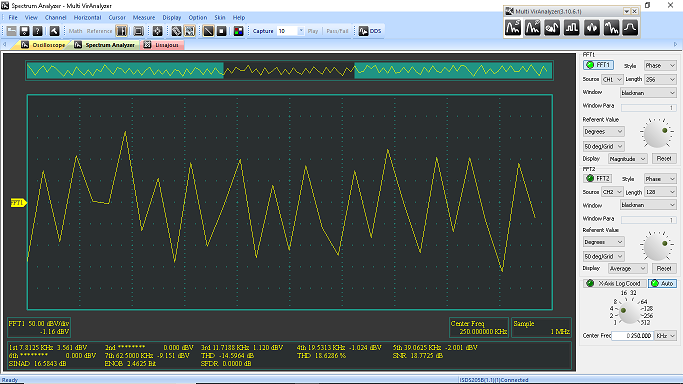Click the tab scroll right arrow
This screenshot has height=384, width=683.
(676, 44)
